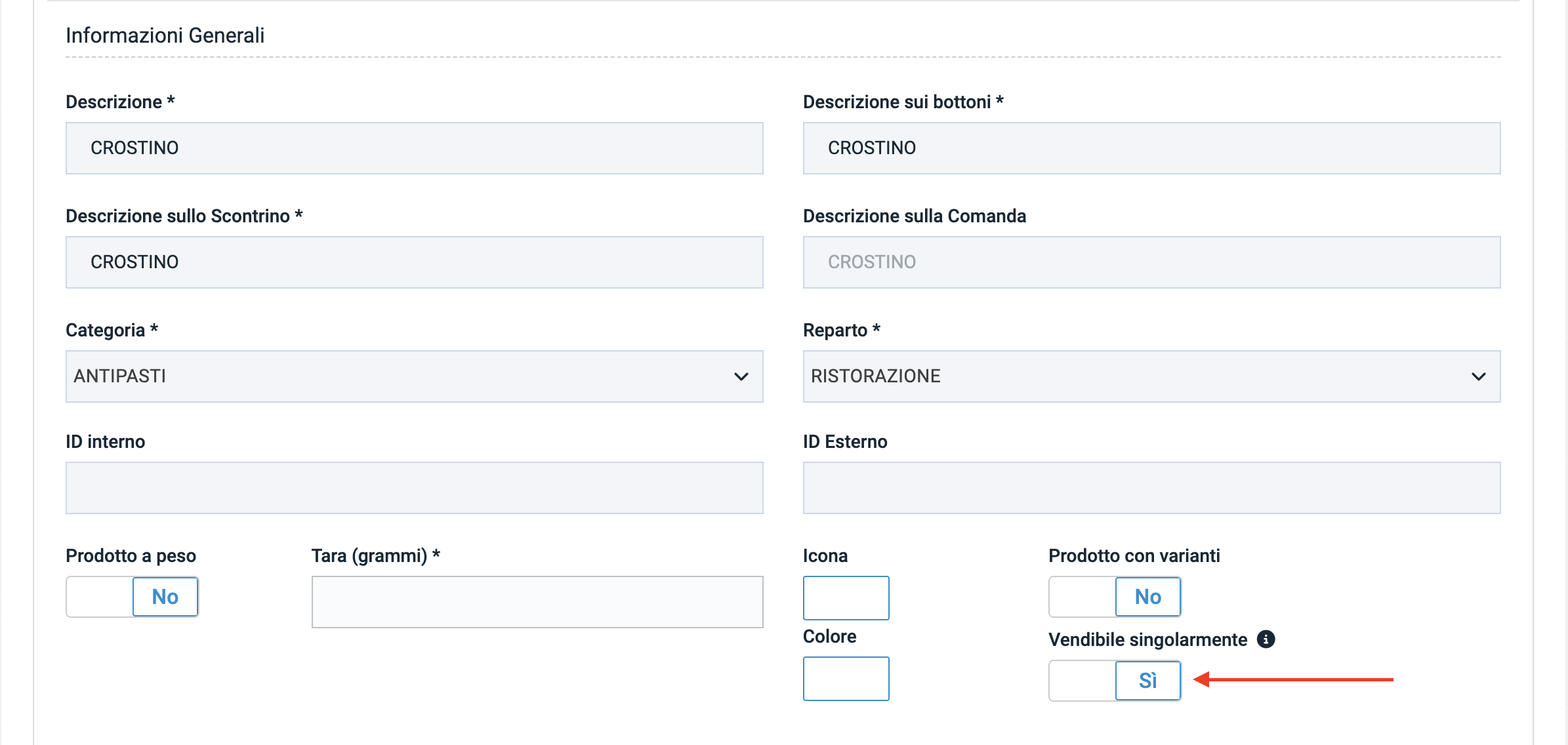Toggle the Prodotto con varianti switch
The width and height of the screenshot is (1568, 745).
tap(1115, 597)
